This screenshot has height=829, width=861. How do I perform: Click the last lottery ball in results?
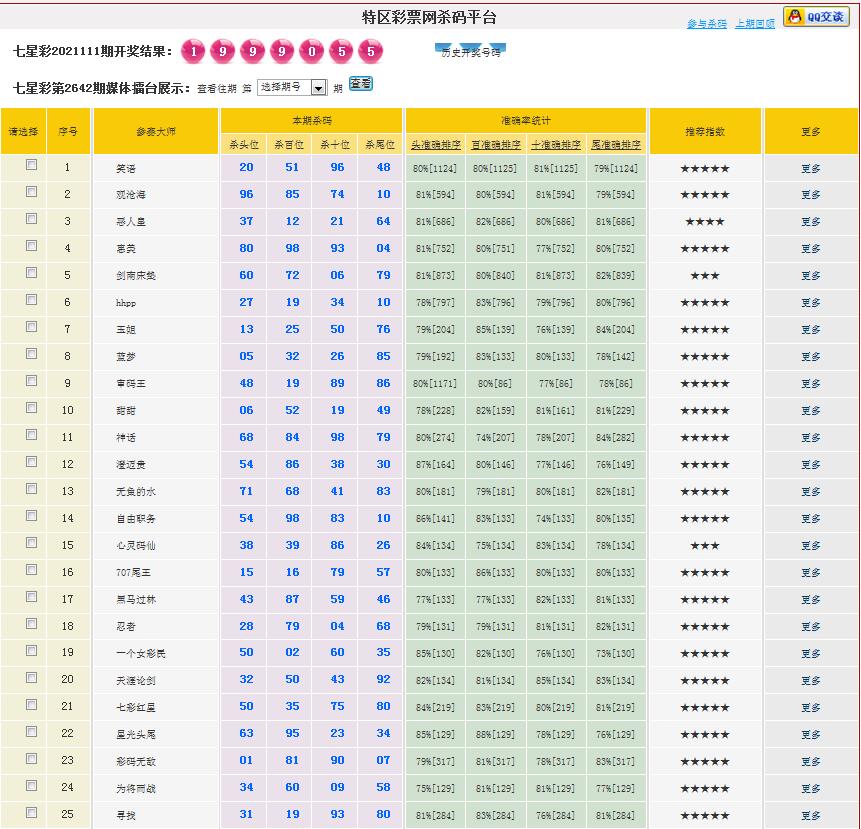(371, 52)
